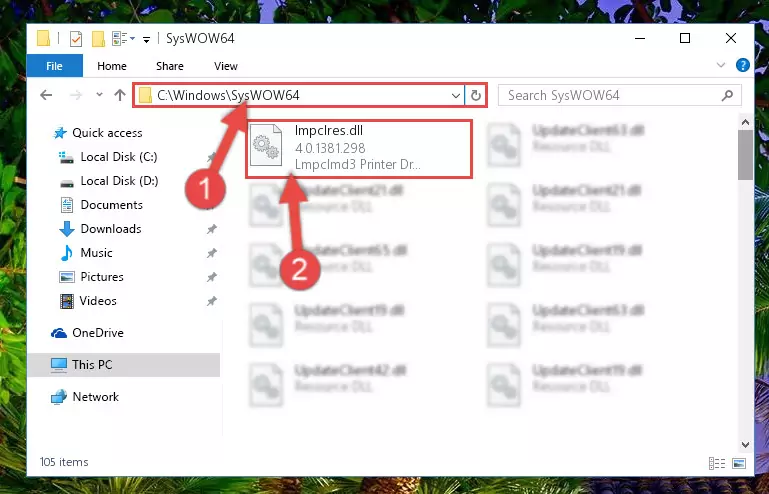
Task: Switch to the View ribbon tab
Action: (226, 66)
